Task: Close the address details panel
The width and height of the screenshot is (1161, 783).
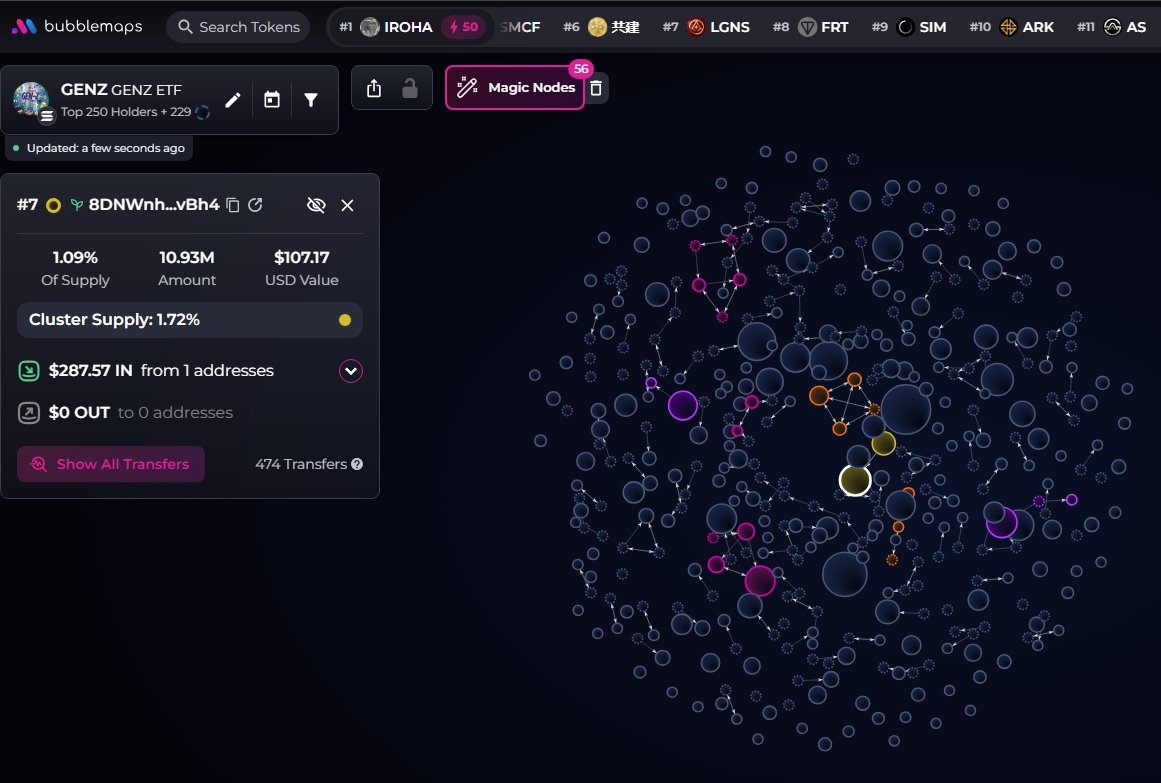Action: pyautogui.click(x=347, y=205)
